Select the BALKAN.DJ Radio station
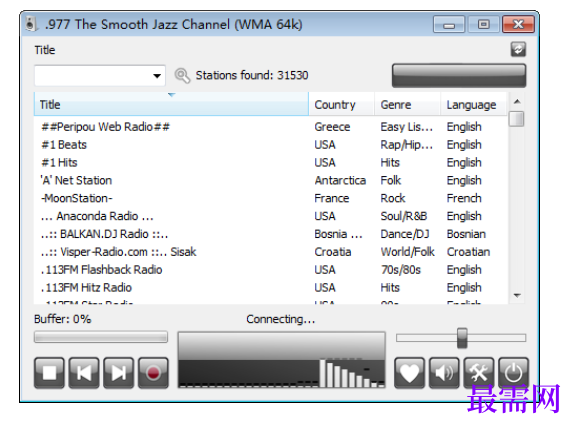This screenshot has width=579, height=430. [270, 234]
